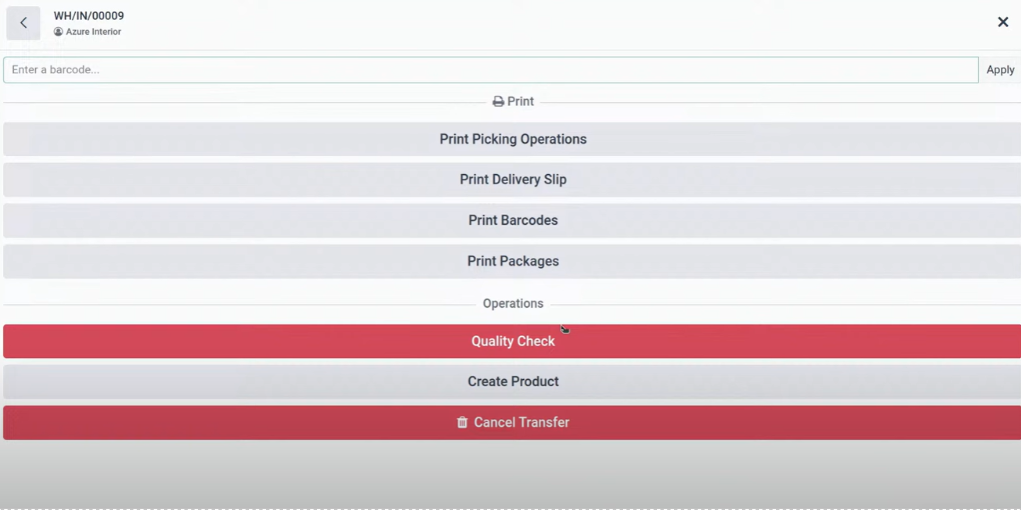Click Print Barcodes option
The image size is (1021, 510).
pyautogui.click(x=512, y=220)
